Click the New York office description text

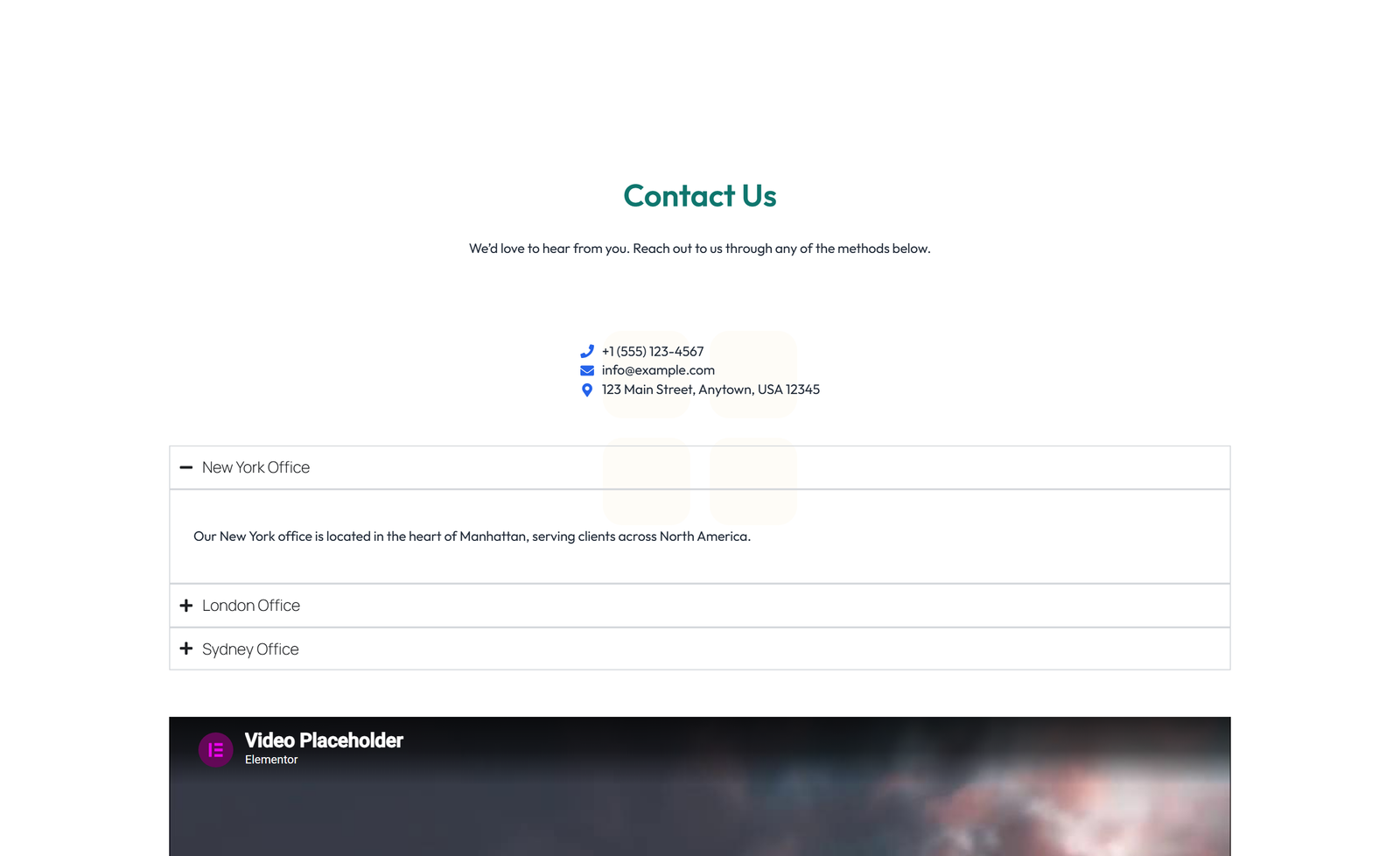tap(472, 536)
